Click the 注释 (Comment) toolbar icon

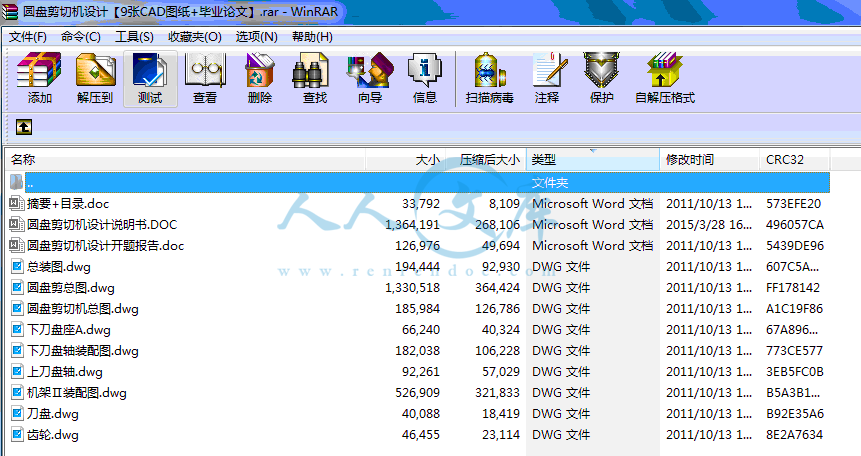[x=550, y=70]
